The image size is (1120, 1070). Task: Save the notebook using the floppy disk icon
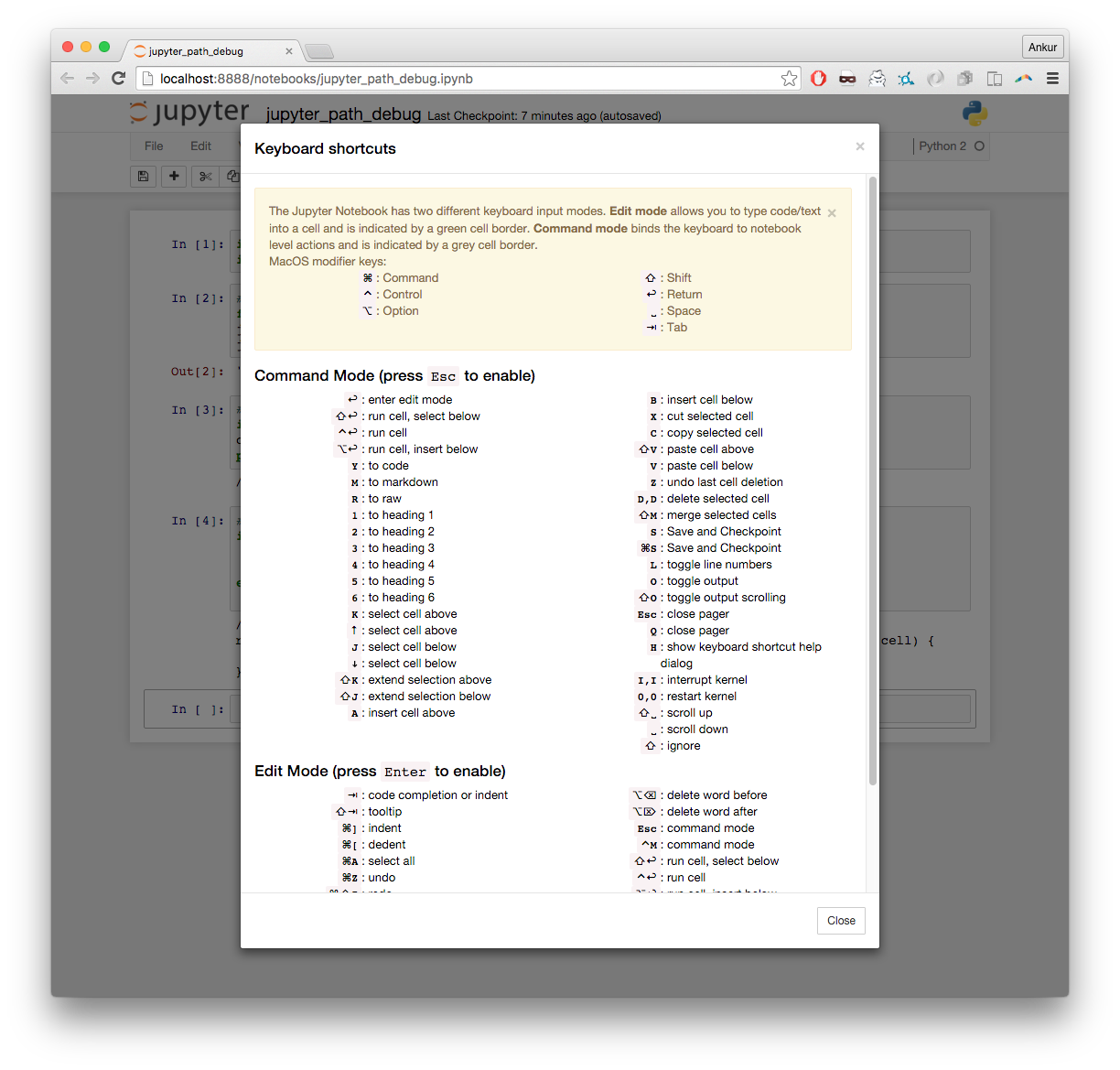coord(143,176)
